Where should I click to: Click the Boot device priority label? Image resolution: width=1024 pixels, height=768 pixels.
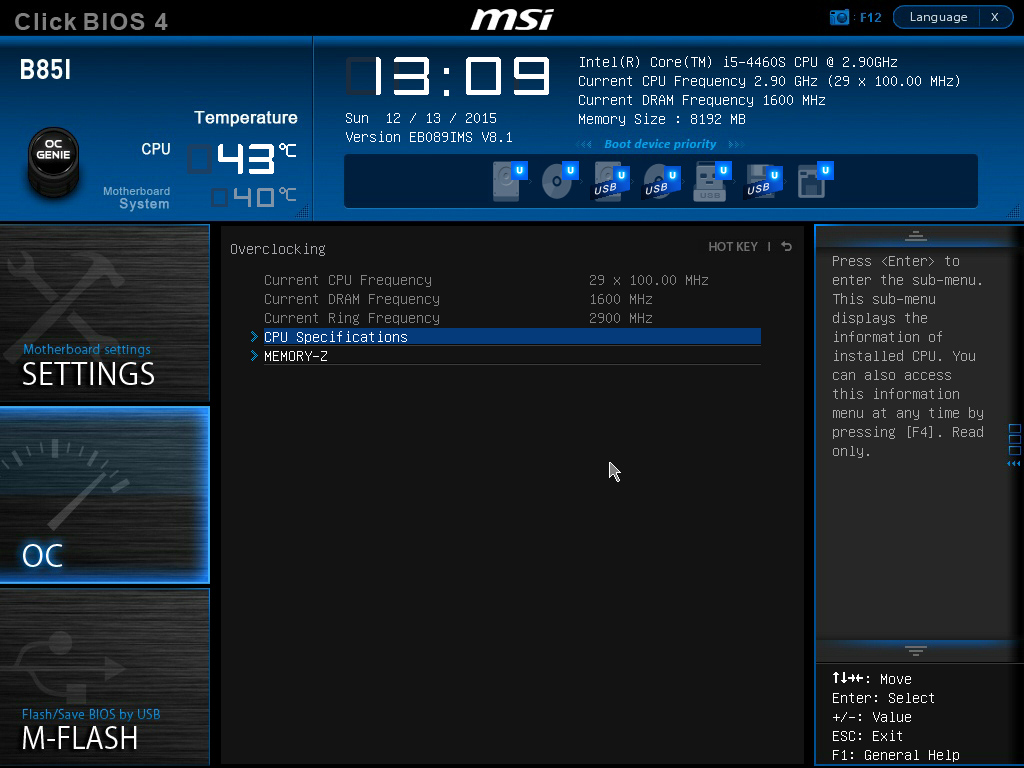click(x=660, y=144)
